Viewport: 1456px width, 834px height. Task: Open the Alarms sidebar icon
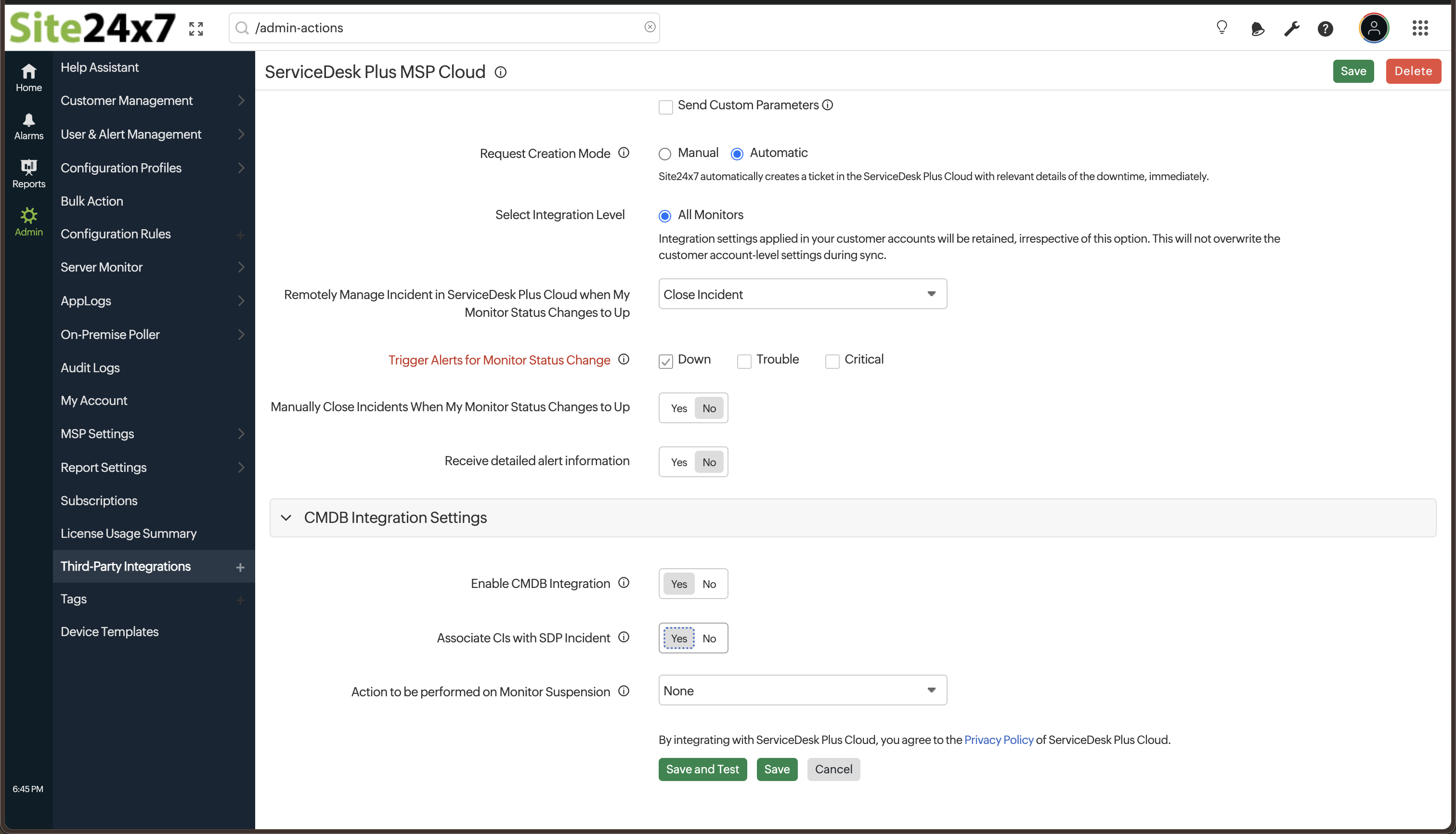[x=28, y=126]
